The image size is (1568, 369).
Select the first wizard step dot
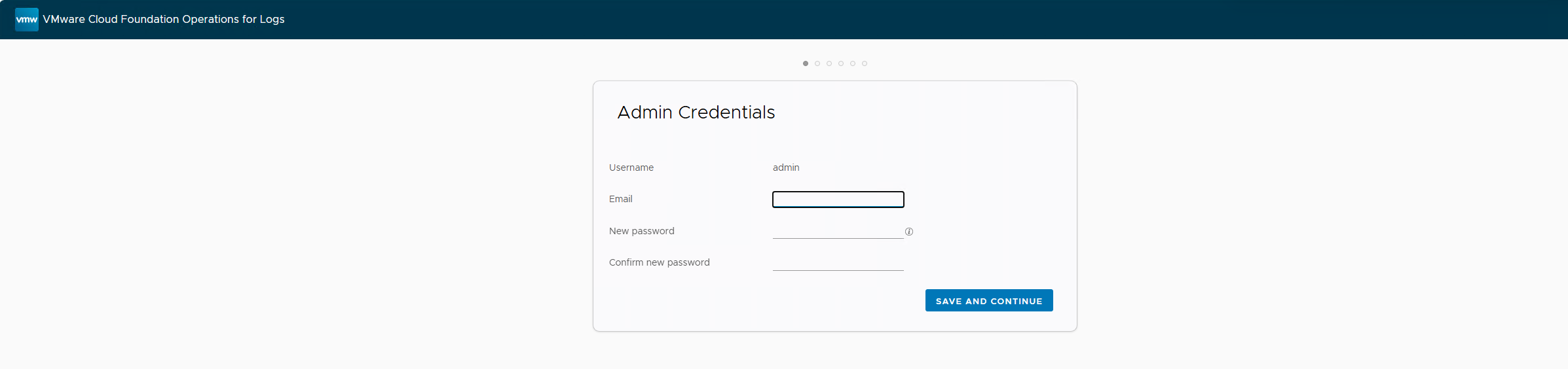[x=806, y=63]
